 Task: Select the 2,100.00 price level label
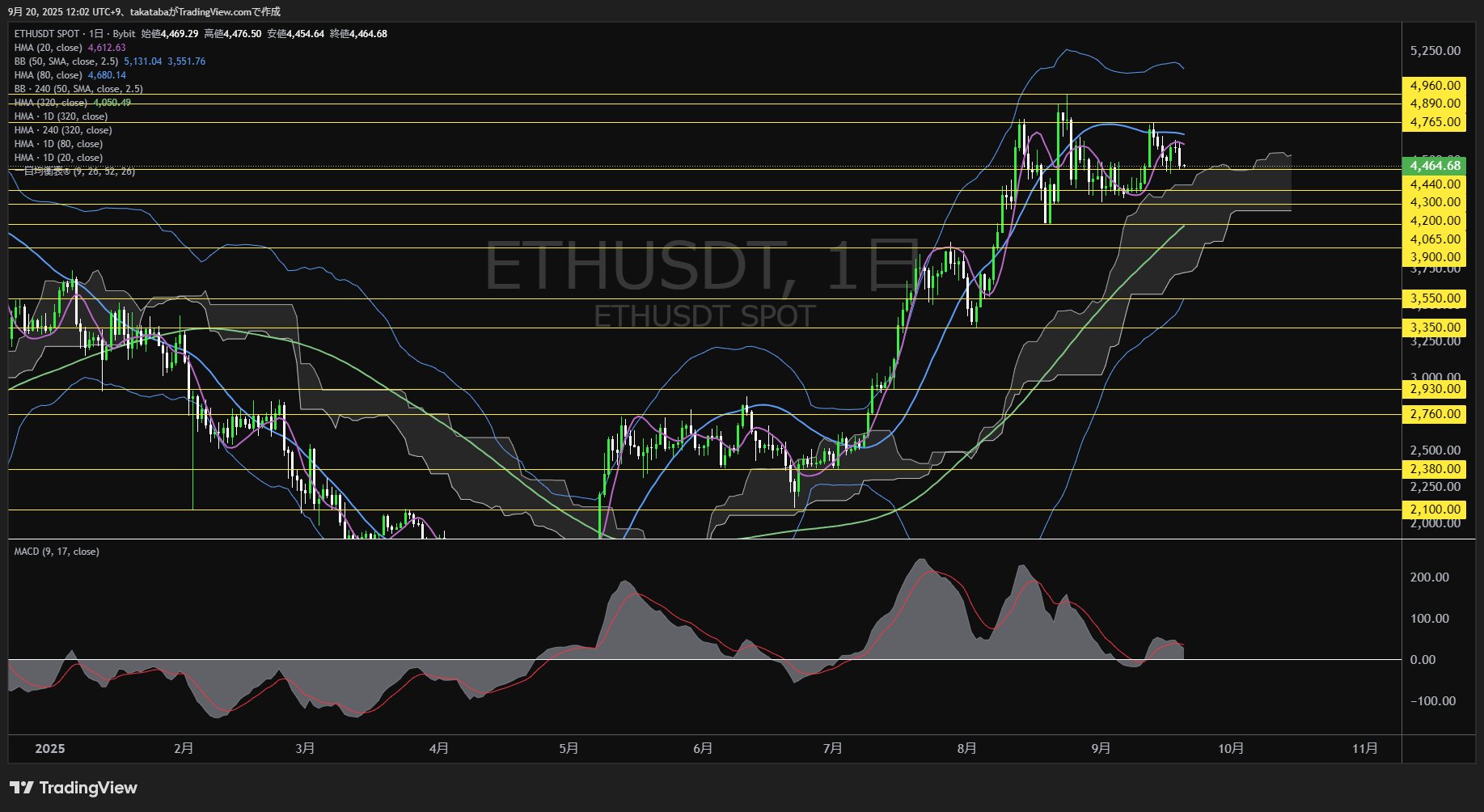pos(1435,510)
